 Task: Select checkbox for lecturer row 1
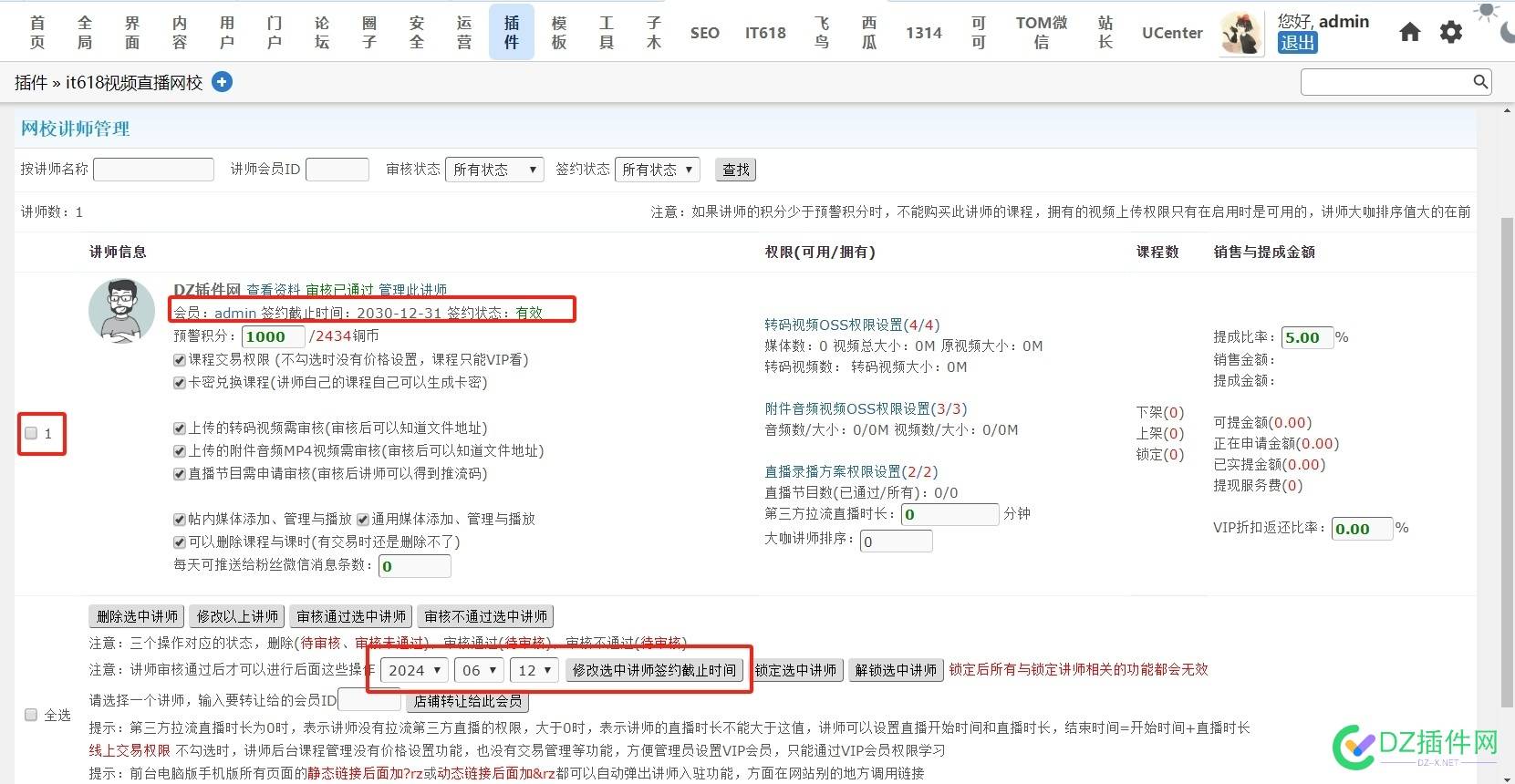click(x=31, y=433)
